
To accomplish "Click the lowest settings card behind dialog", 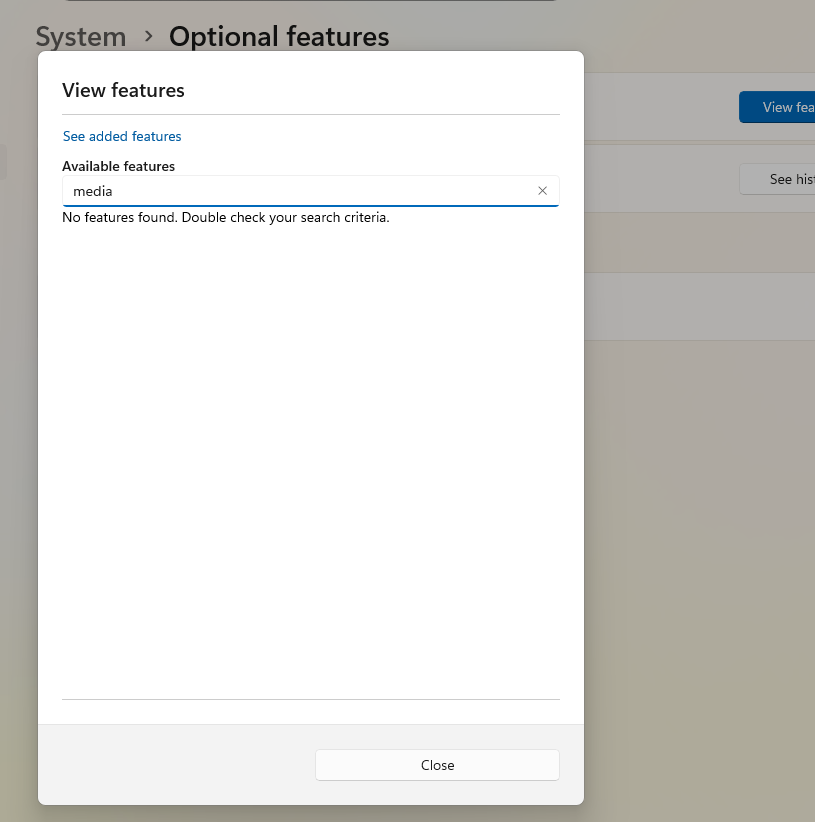I will (700, 307).
